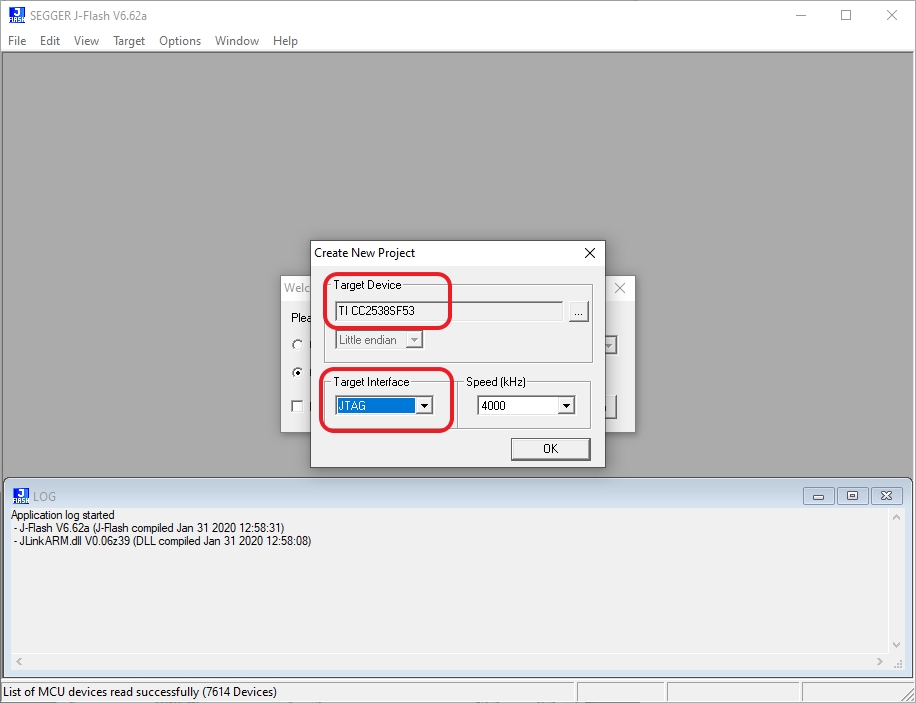Open the Window menu
This screenshot has height=703, width=916.
[237, 41]
